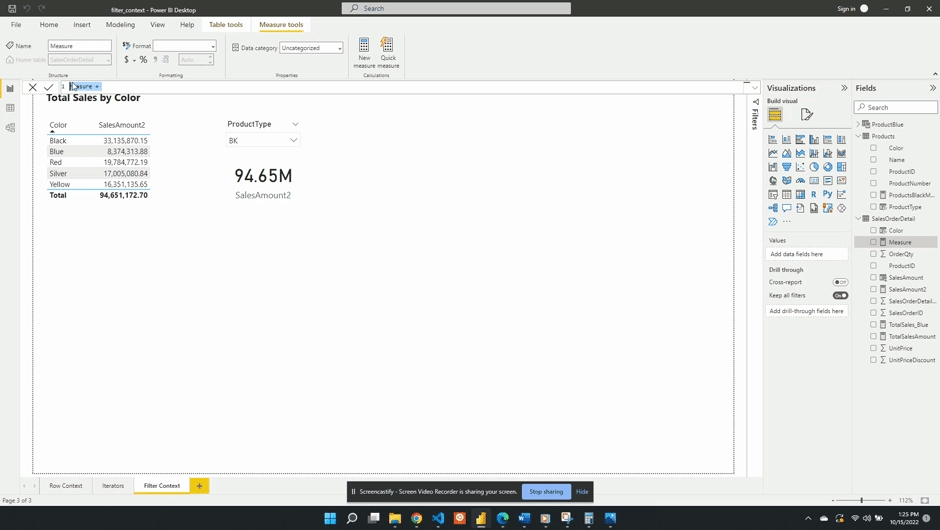The width and height of the screenshot is (940, 530).
Task: Check the OrderQty field checkbox
Action: (873, 254)
